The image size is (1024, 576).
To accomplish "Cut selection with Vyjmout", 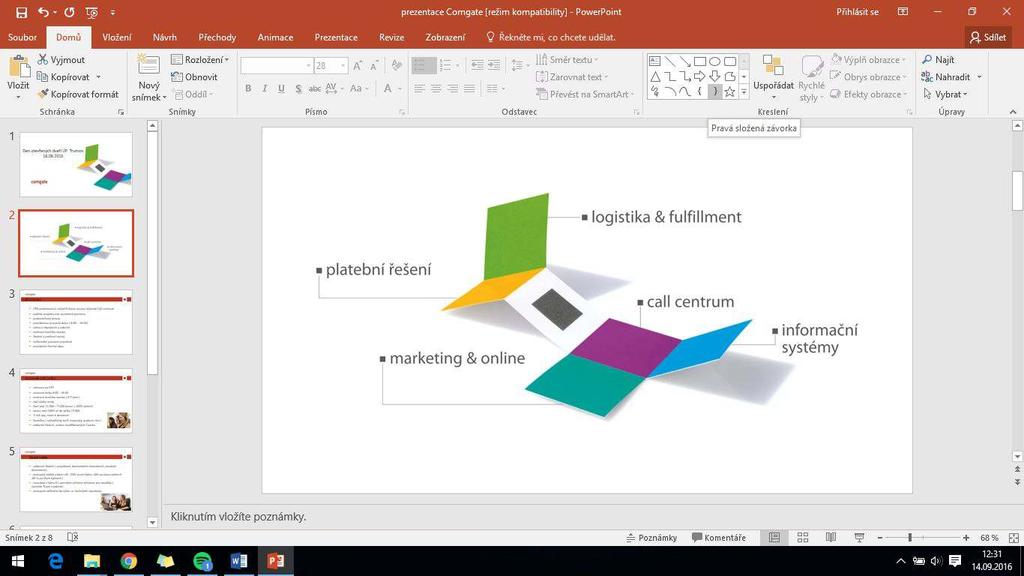I will (x=61, y=59).
